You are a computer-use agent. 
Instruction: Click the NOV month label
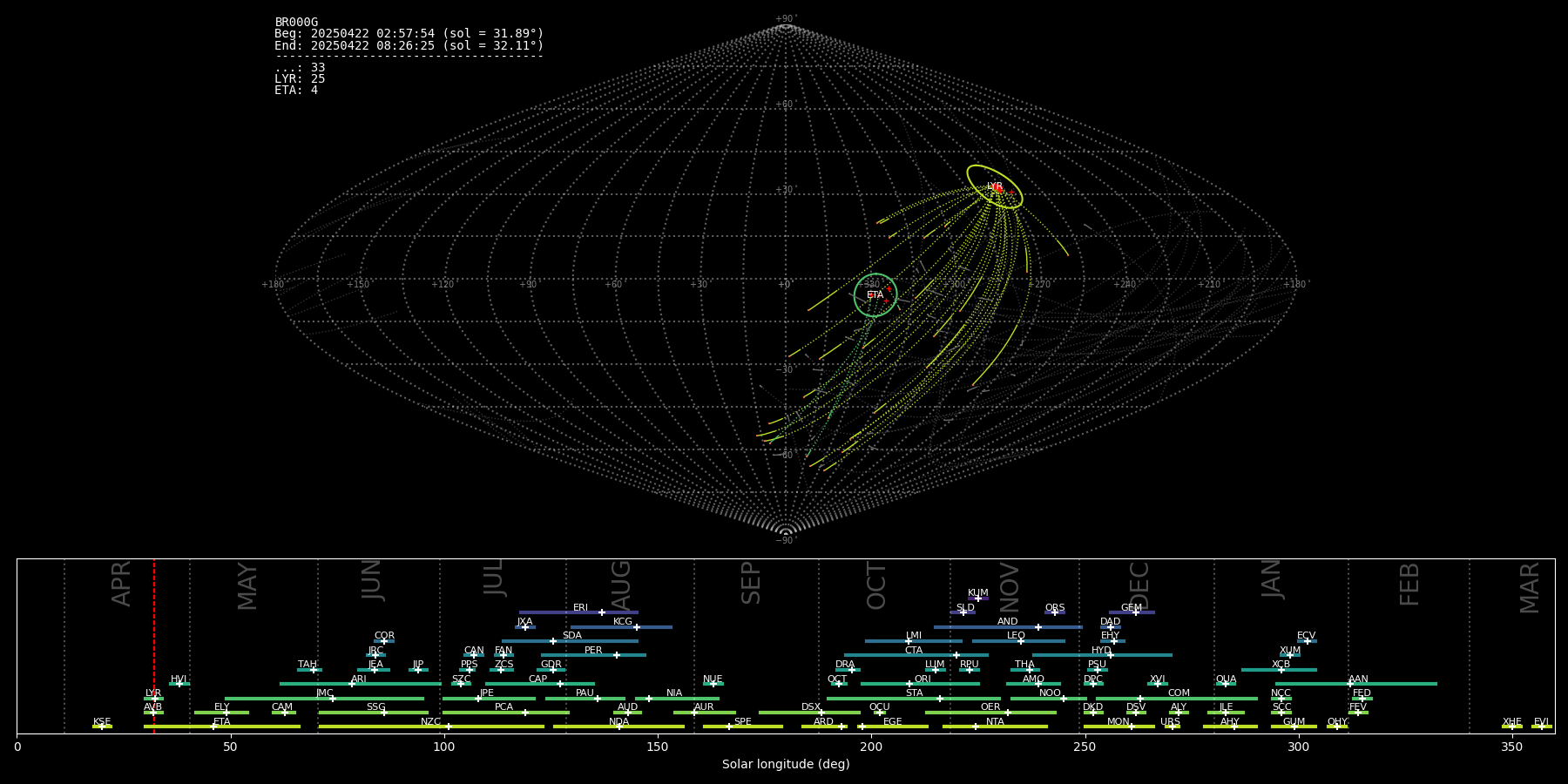click(1009, 585)
